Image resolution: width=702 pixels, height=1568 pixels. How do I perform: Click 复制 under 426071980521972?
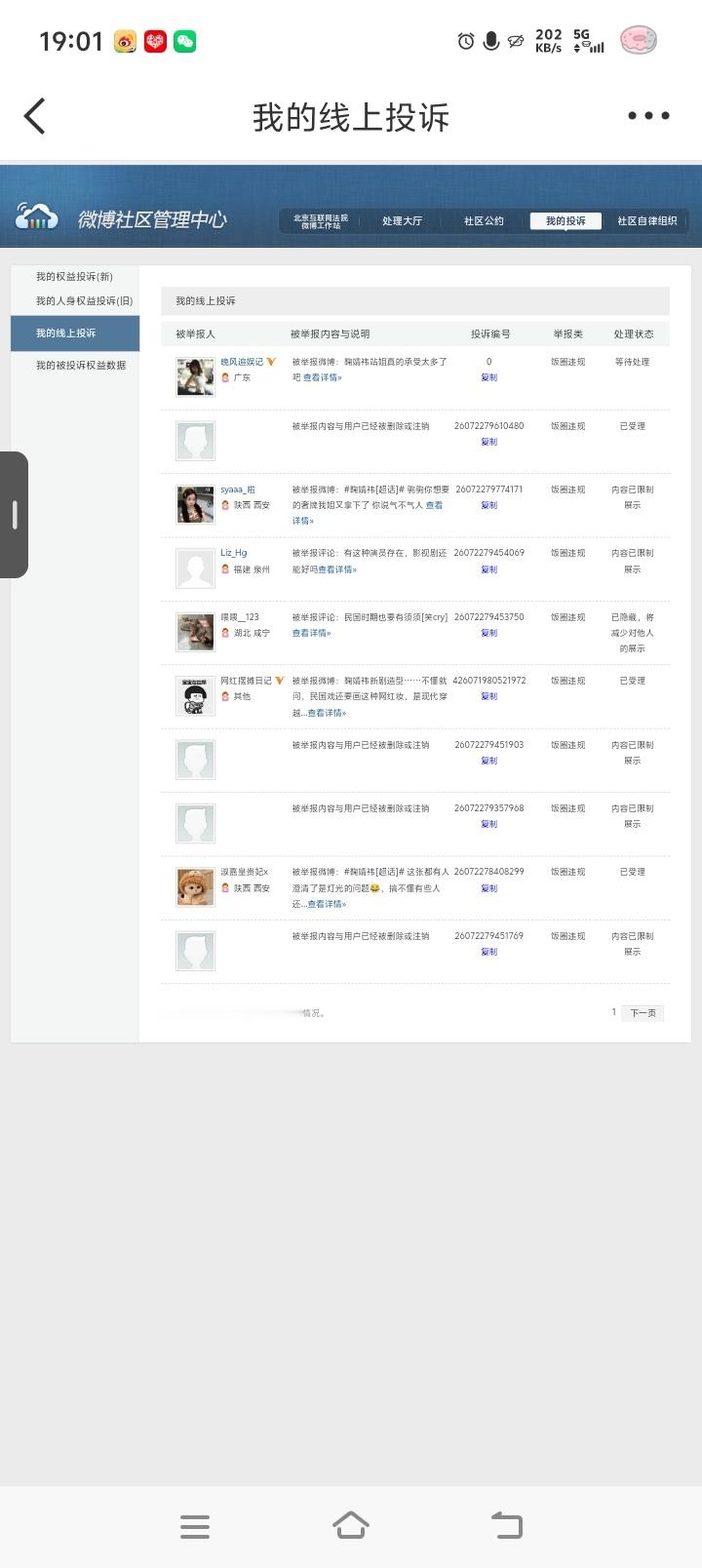tap(489, 696)
